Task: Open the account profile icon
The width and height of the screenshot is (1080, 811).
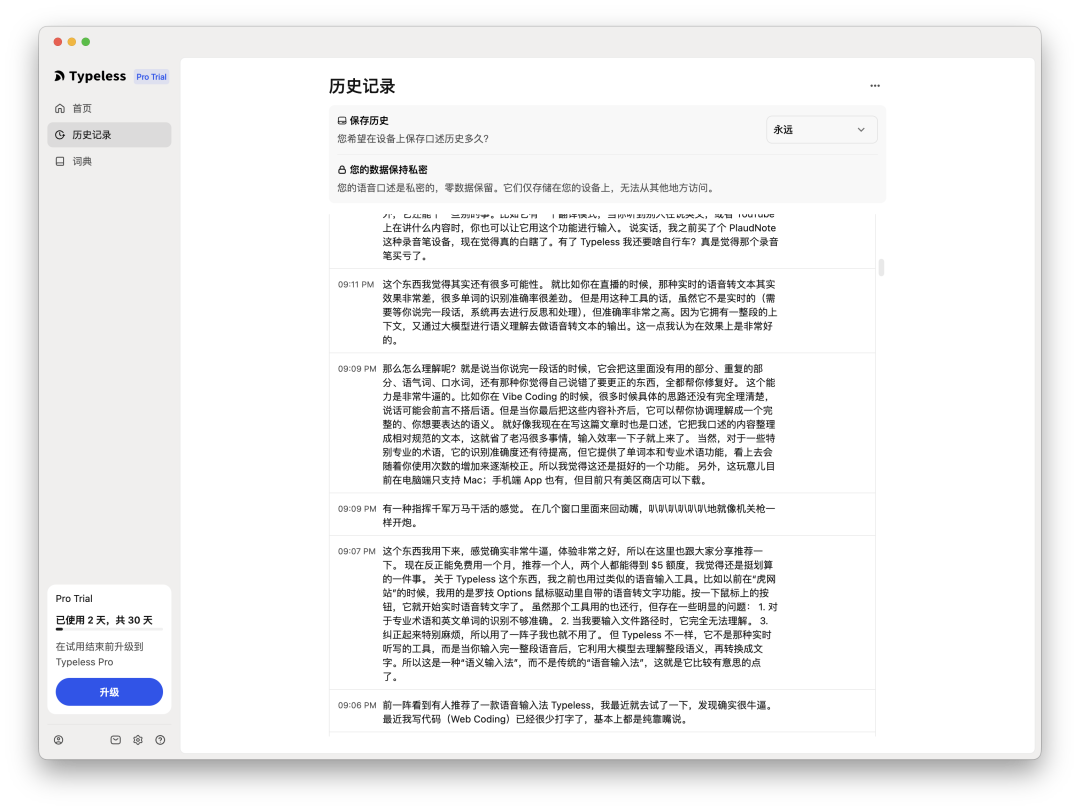Action: pos(59,740)
